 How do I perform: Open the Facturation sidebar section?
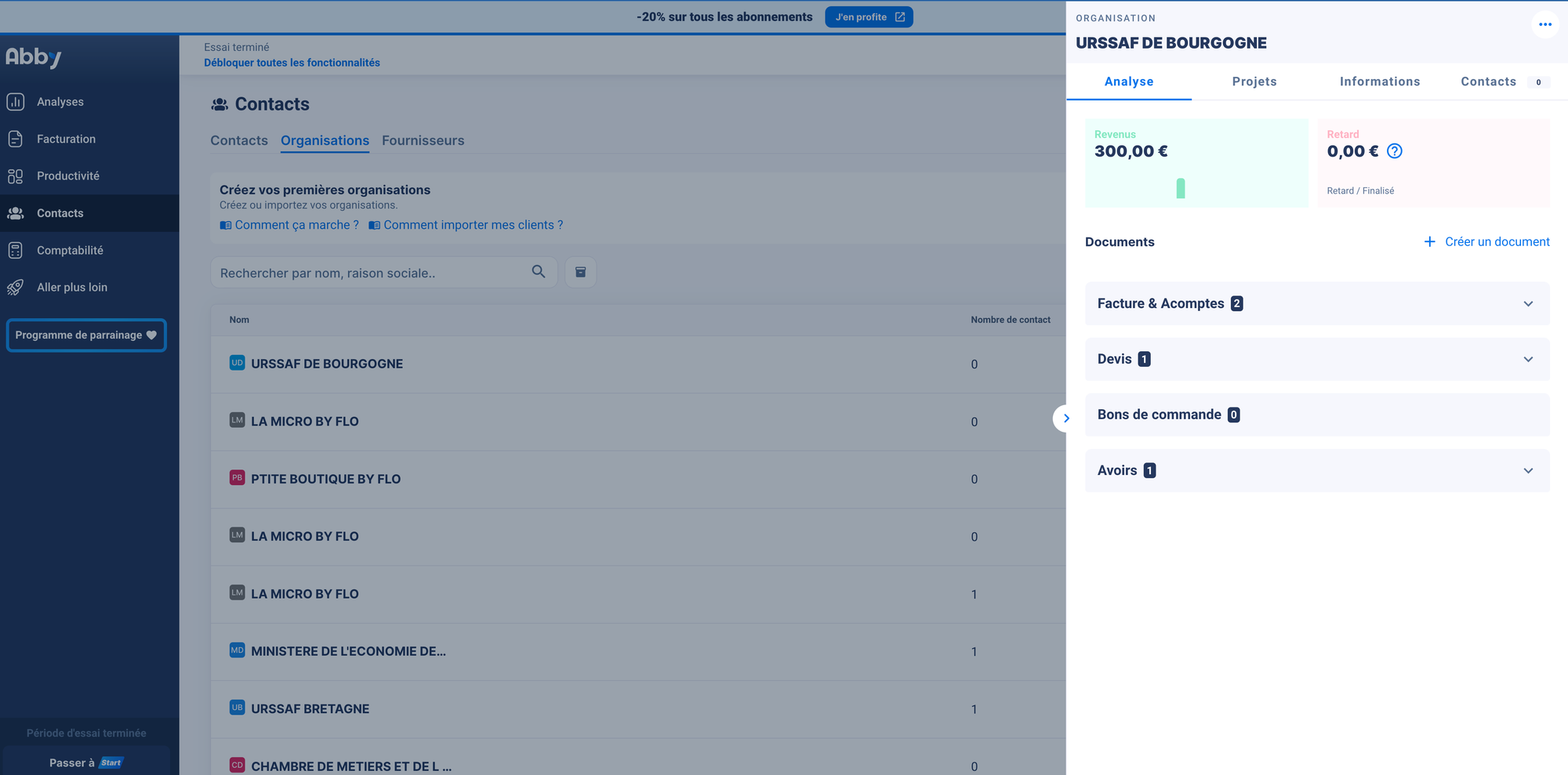coord(66,139)
